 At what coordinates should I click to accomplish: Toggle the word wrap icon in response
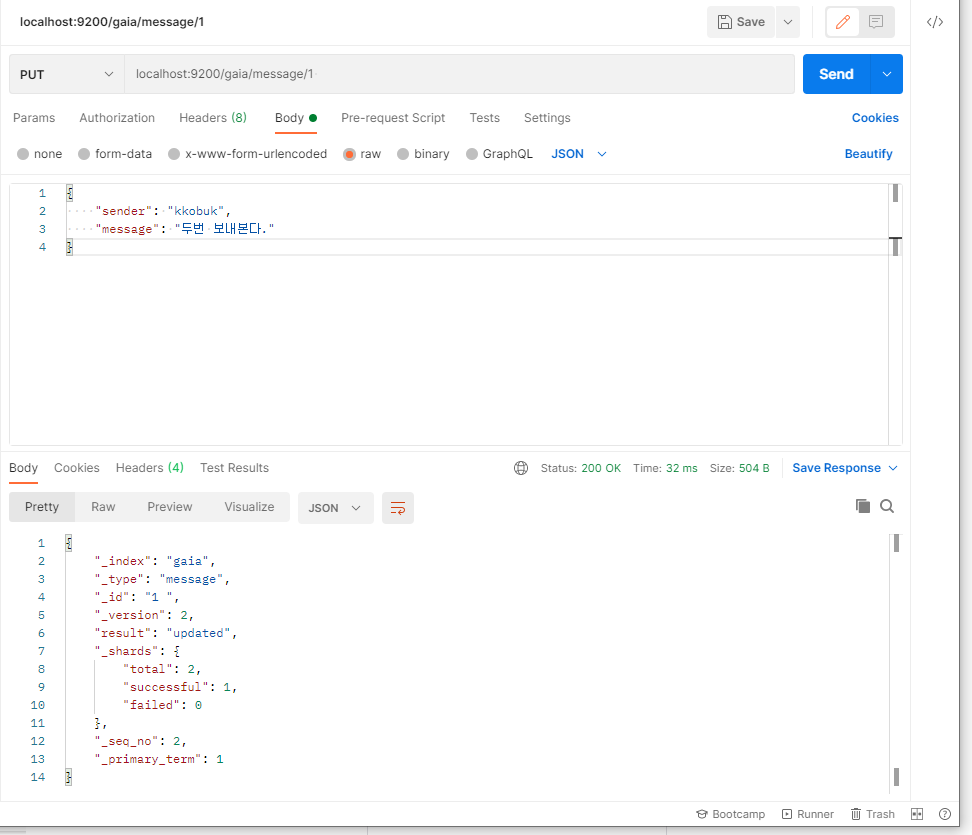click(397, 508)
